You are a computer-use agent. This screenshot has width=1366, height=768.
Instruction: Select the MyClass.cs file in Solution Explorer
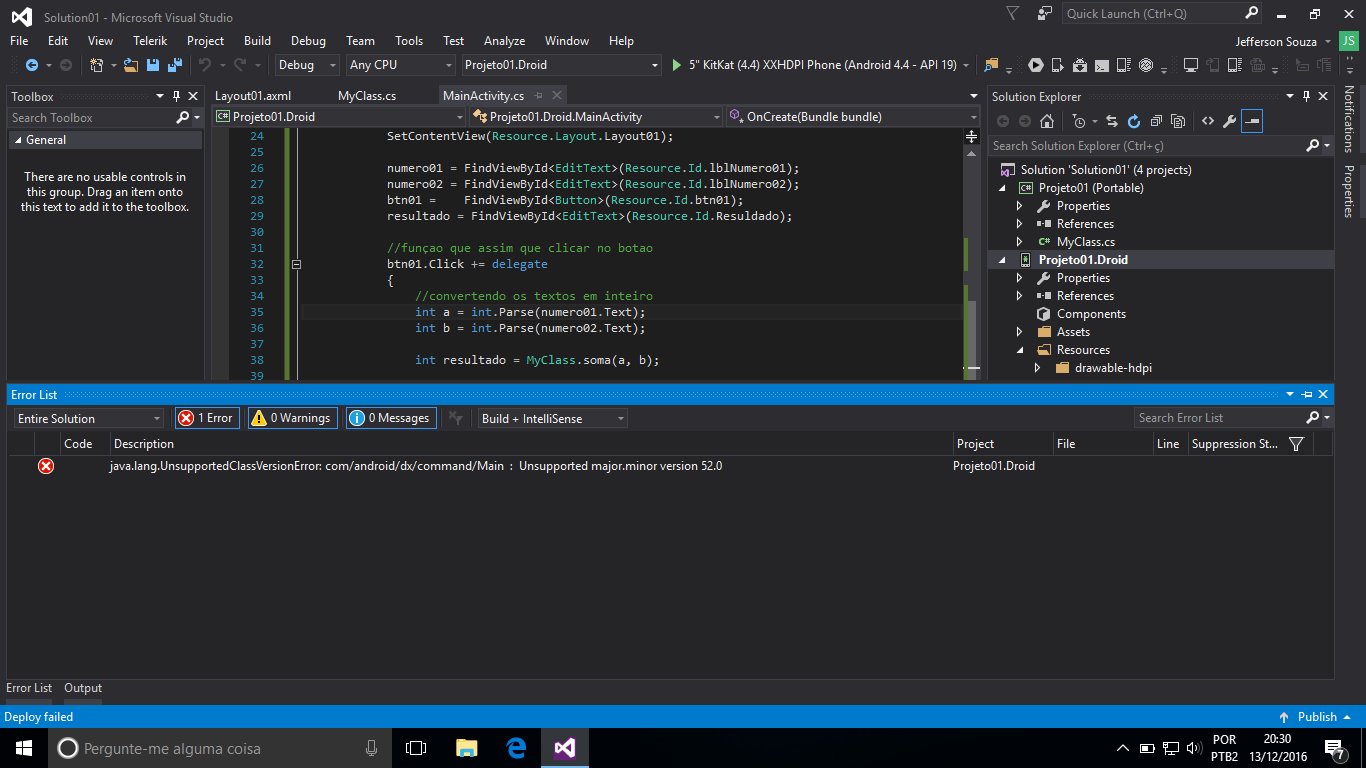(1085, 242)
